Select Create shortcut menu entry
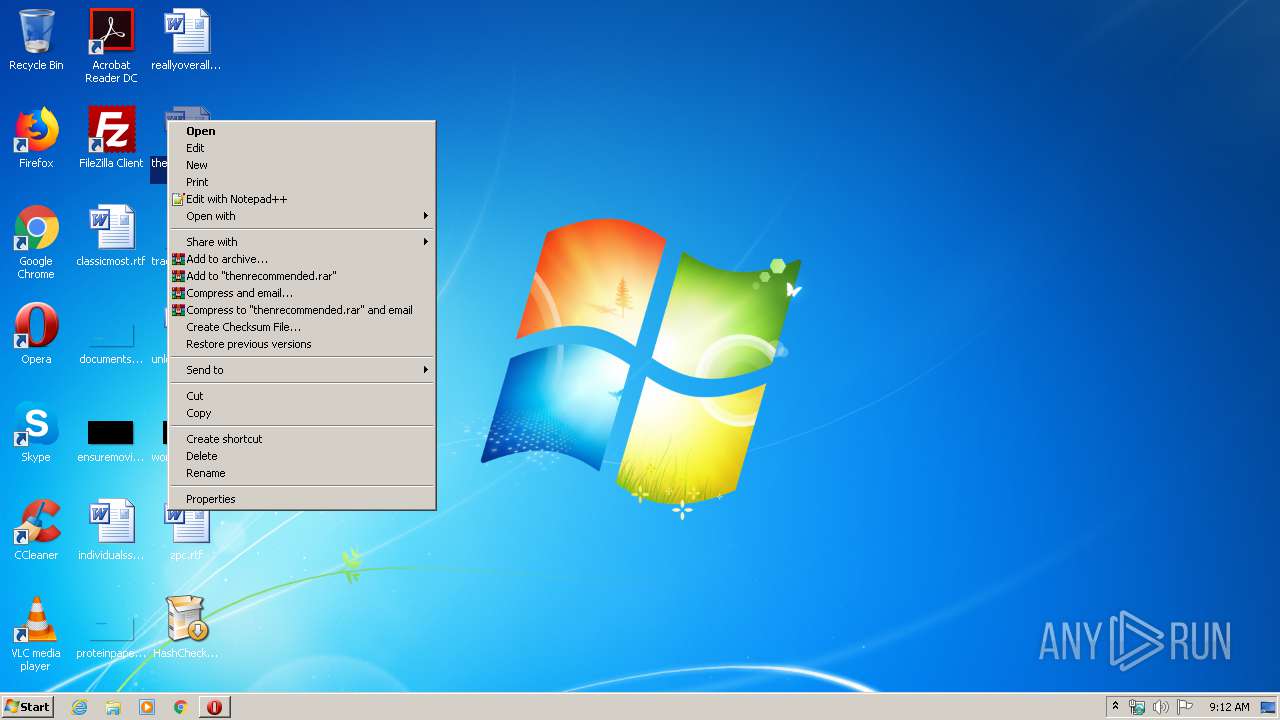Image resolution: width=1280 pixels, height=720 pixels. (302, 439)
